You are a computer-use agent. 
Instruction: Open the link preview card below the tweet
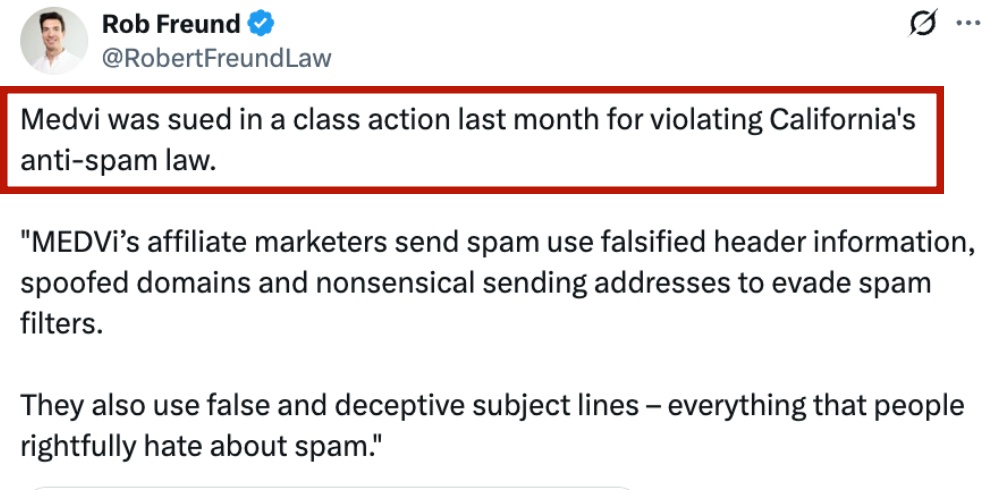click(330, 487)
